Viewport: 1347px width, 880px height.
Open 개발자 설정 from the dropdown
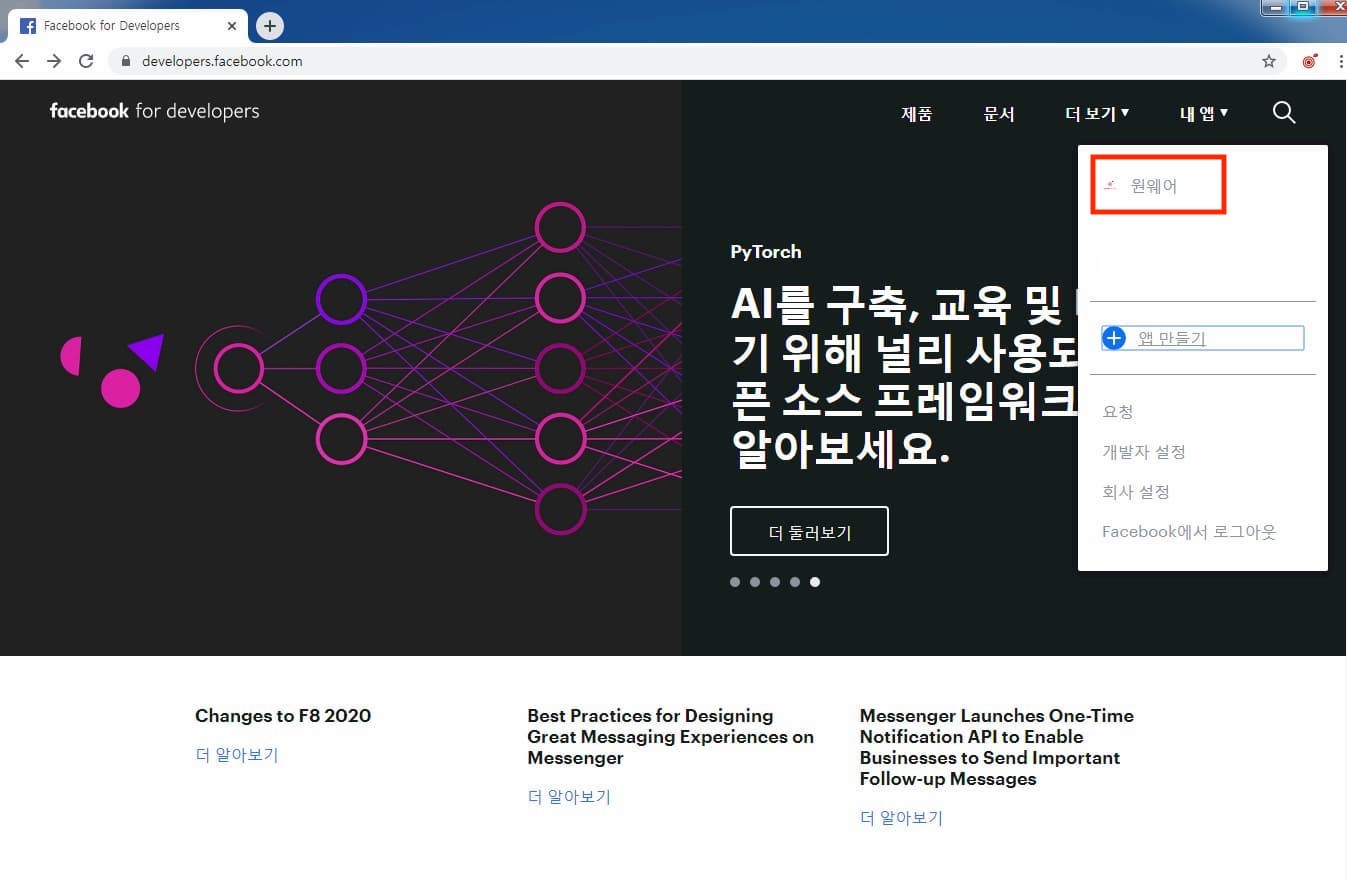coord(1144,451)
